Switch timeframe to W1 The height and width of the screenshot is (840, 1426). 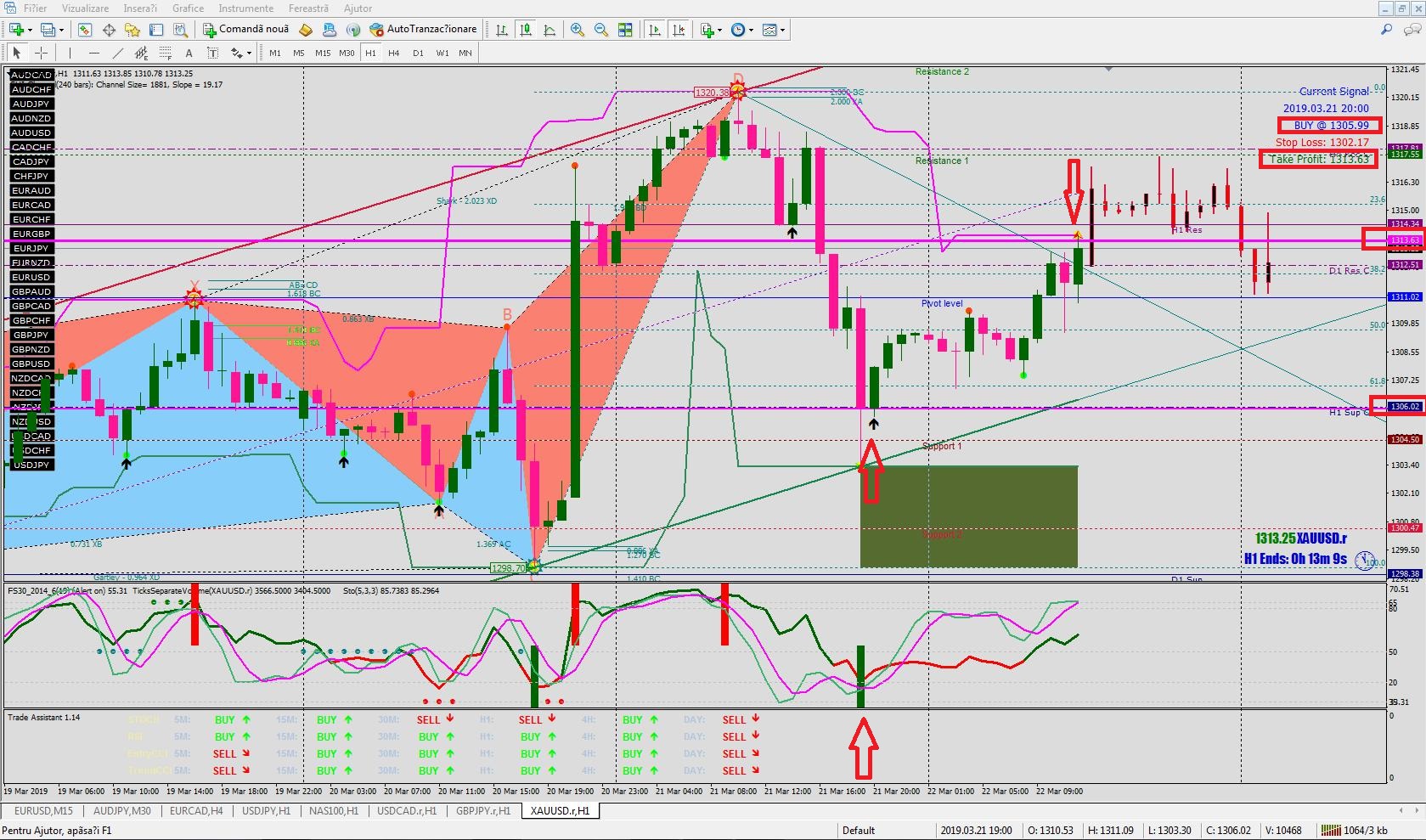pos(442,53)
